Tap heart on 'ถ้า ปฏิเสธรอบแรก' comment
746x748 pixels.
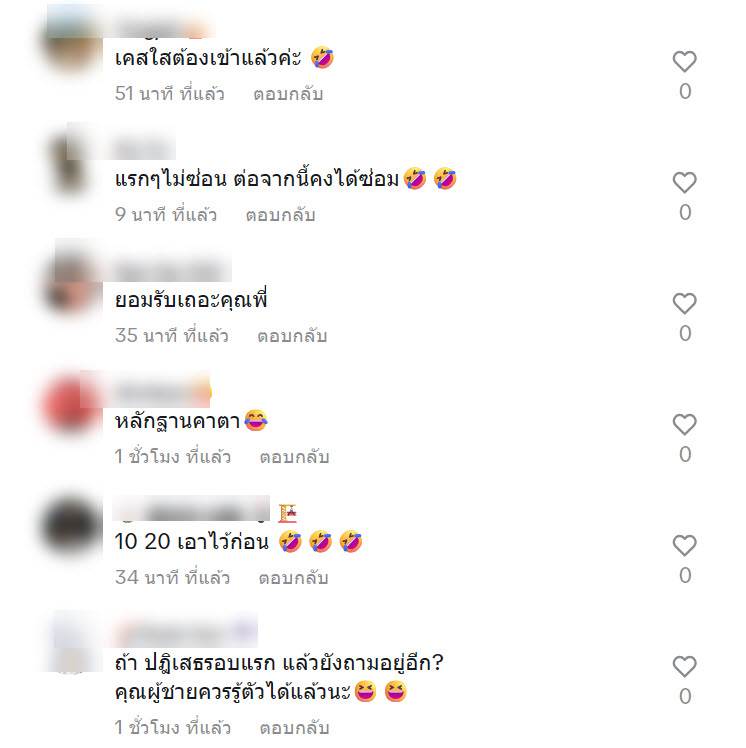[x=684, y=666]
